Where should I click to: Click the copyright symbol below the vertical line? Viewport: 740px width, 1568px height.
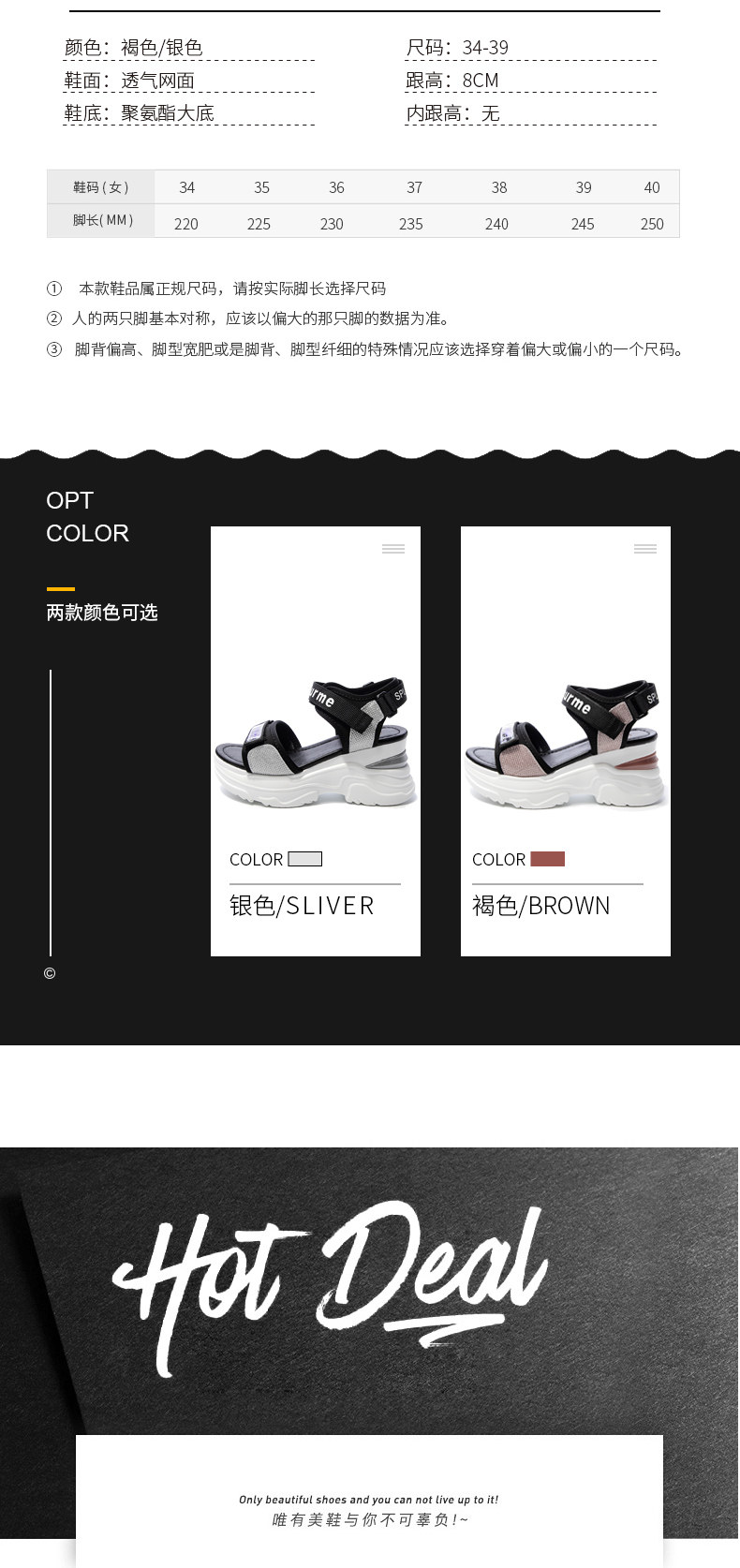(x=50, y=973)
